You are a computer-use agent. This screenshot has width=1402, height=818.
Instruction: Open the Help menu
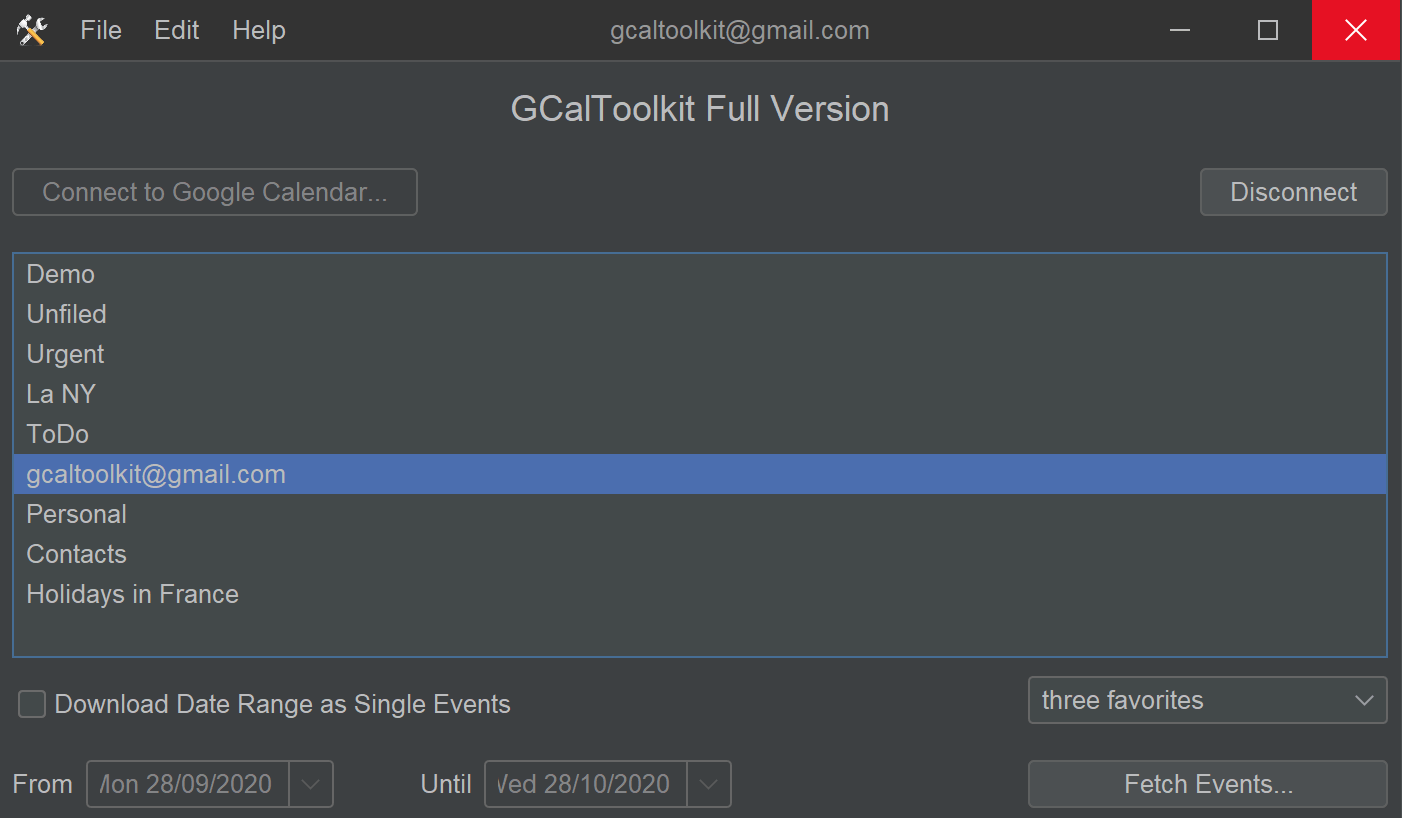point(259,30)
